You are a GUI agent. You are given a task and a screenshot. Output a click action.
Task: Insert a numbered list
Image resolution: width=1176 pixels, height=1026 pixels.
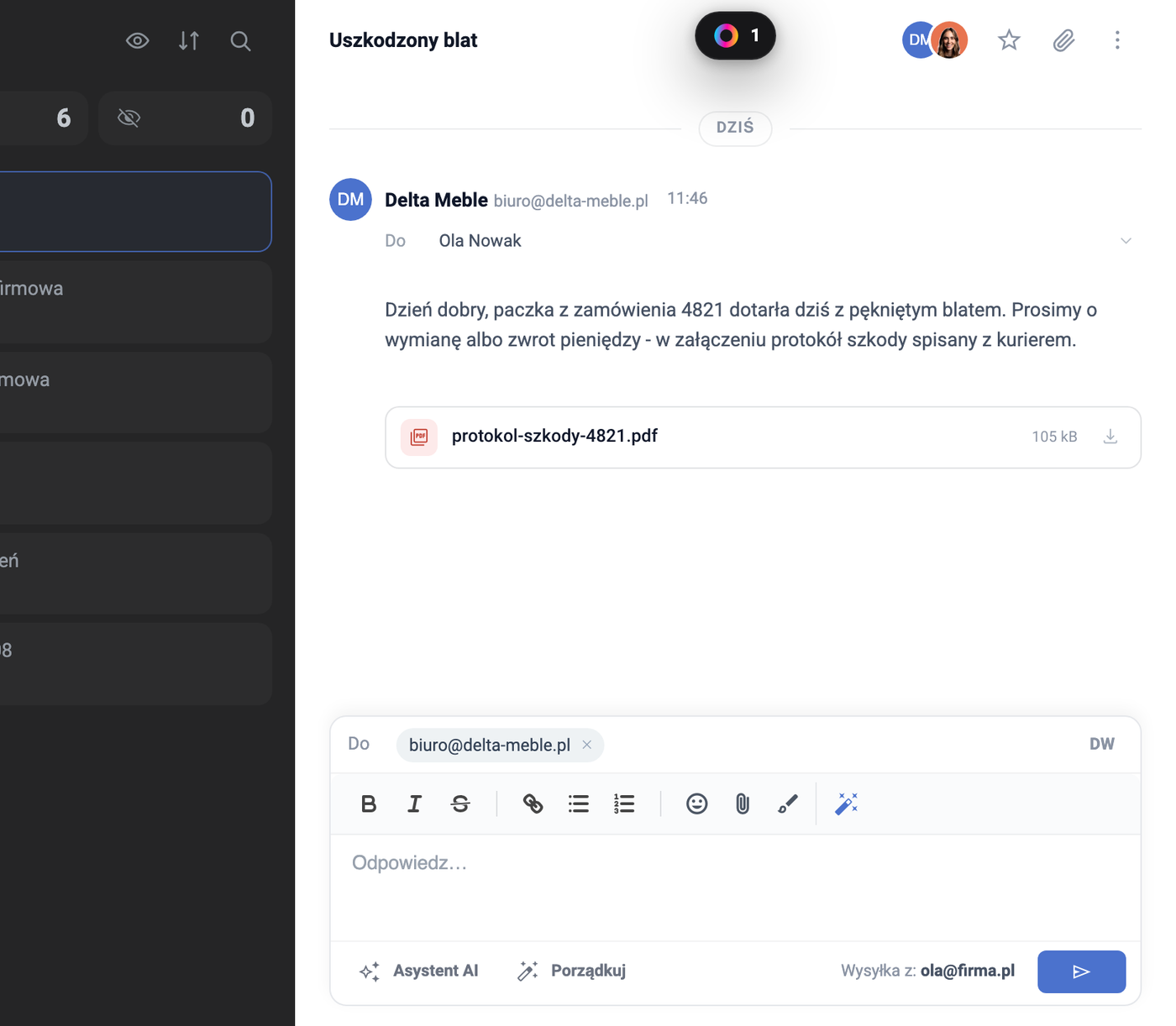click(624, 804)
